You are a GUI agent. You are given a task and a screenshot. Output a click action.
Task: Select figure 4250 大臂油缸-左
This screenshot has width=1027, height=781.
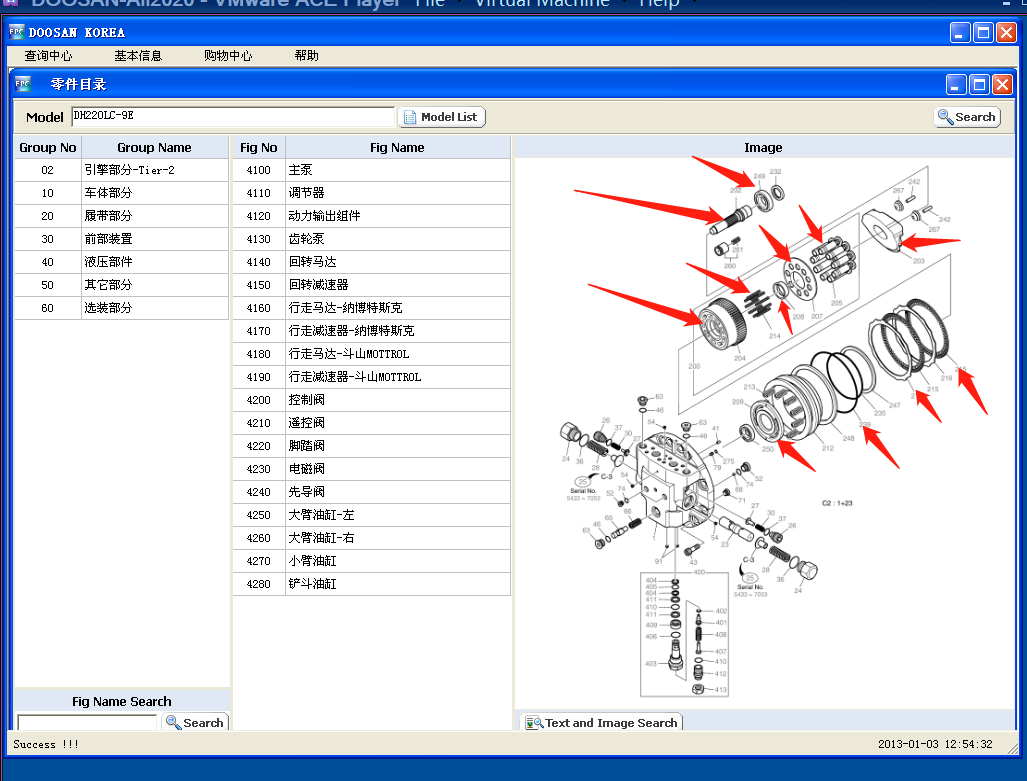pos(371,515)
